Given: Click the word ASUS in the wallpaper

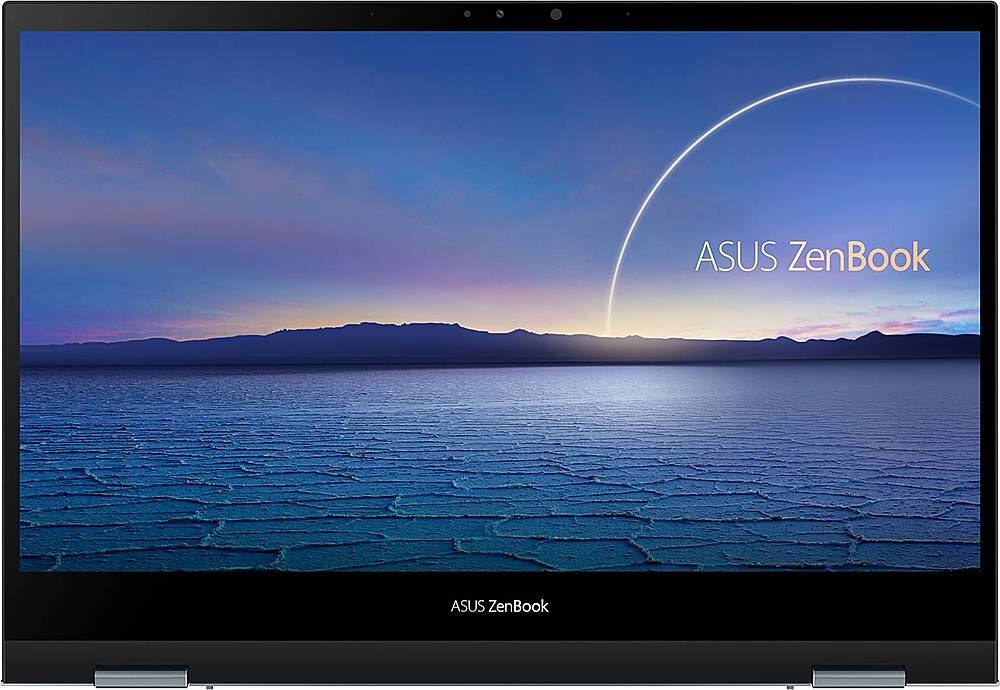Looking at the screenshot, I should click(x=737, y=256).
